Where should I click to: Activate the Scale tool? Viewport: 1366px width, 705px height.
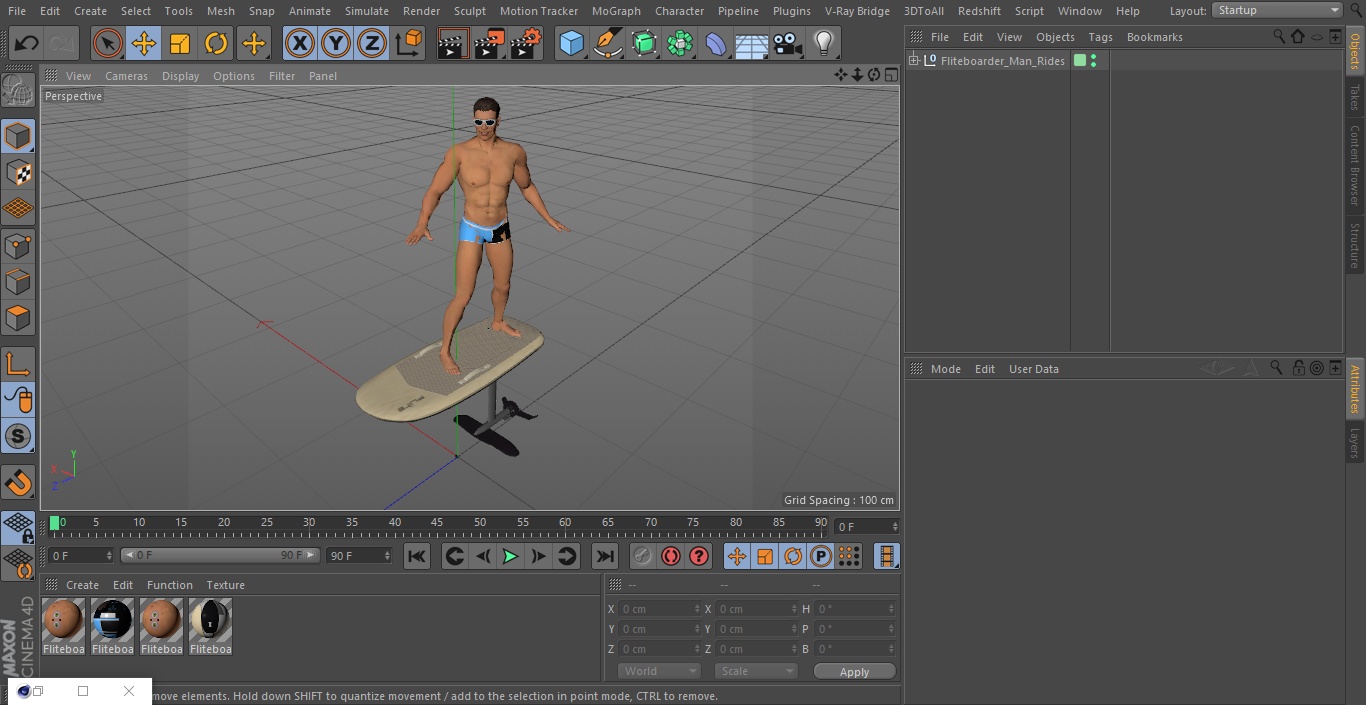(x=180, y=43)
